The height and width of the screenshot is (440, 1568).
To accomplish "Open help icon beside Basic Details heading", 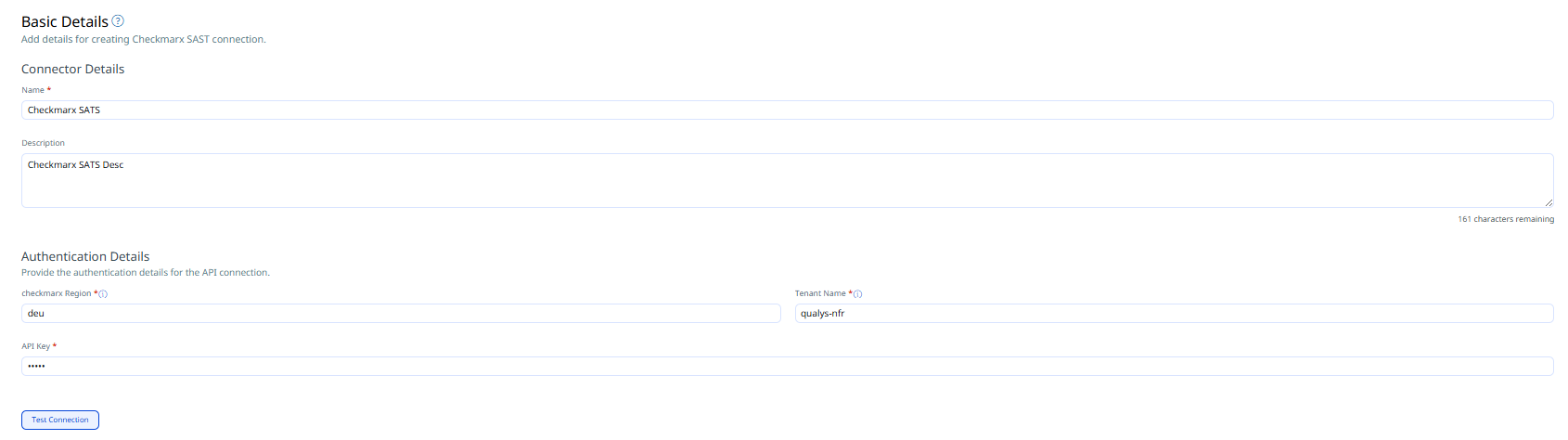I will 118,20.
